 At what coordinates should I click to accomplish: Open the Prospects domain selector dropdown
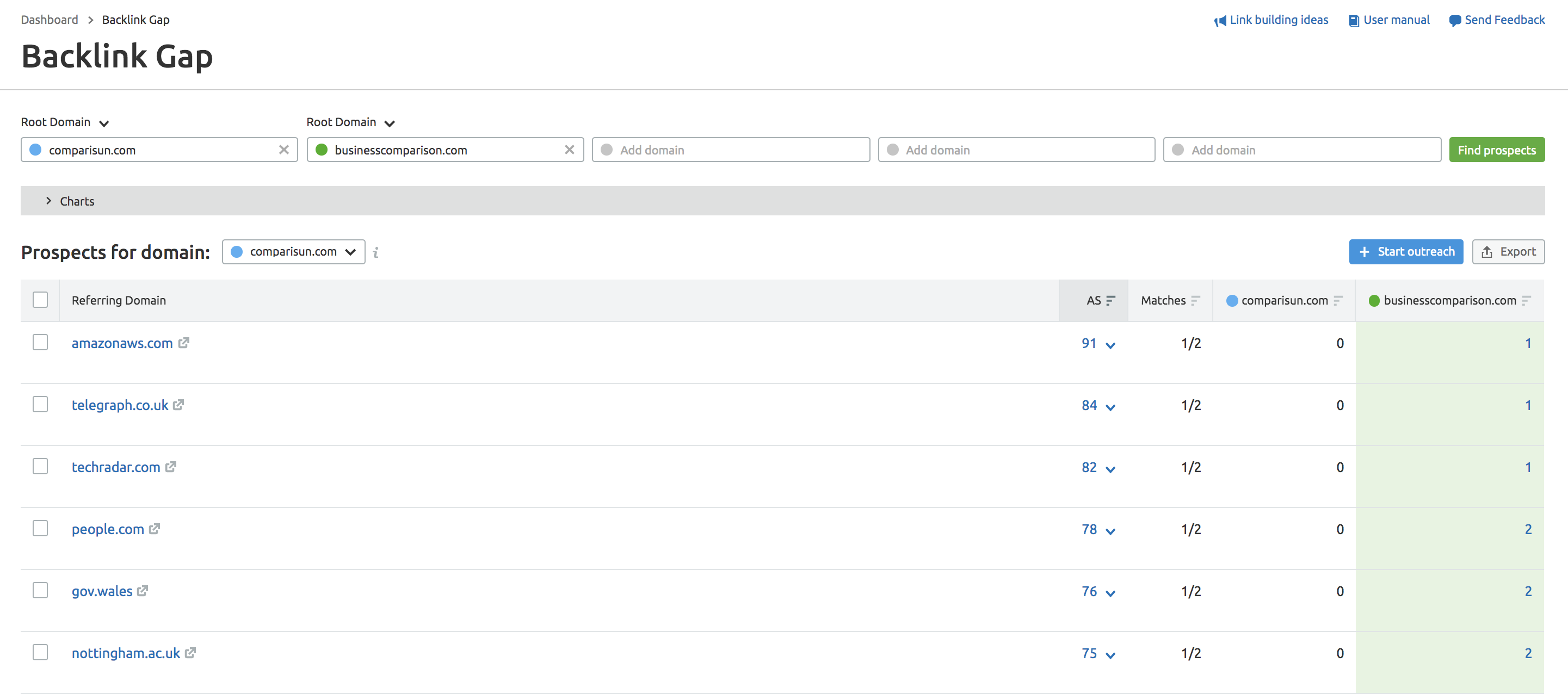(293, 252)
